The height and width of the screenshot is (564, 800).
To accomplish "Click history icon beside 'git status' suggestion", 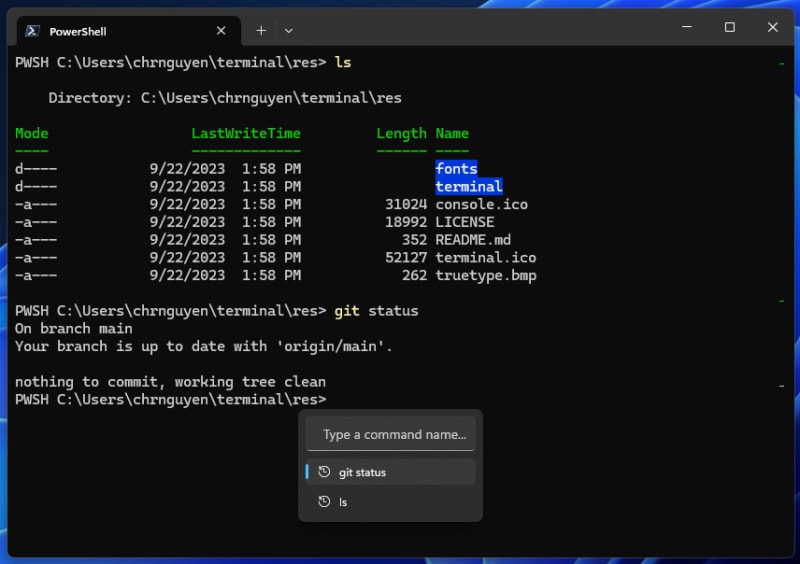I will pos(324,472).
